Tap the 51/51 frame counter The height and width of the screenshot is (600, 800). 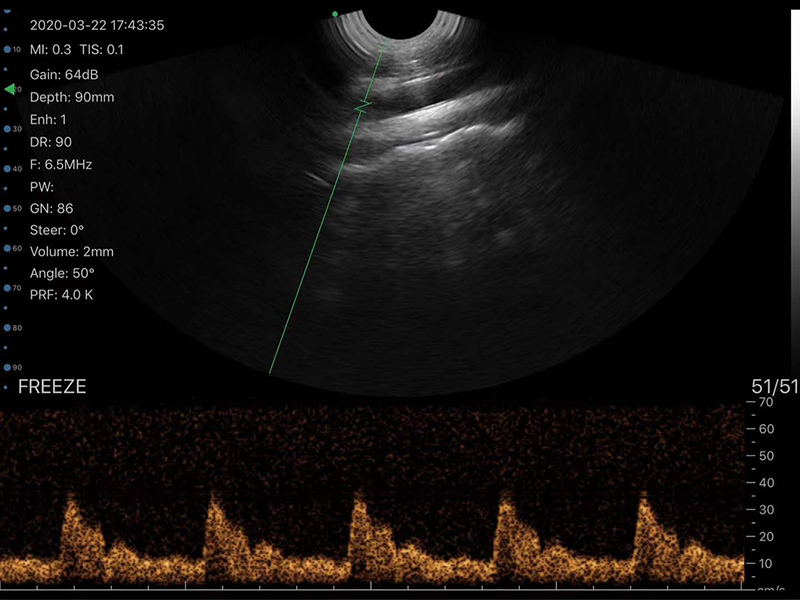coord(775,387)
